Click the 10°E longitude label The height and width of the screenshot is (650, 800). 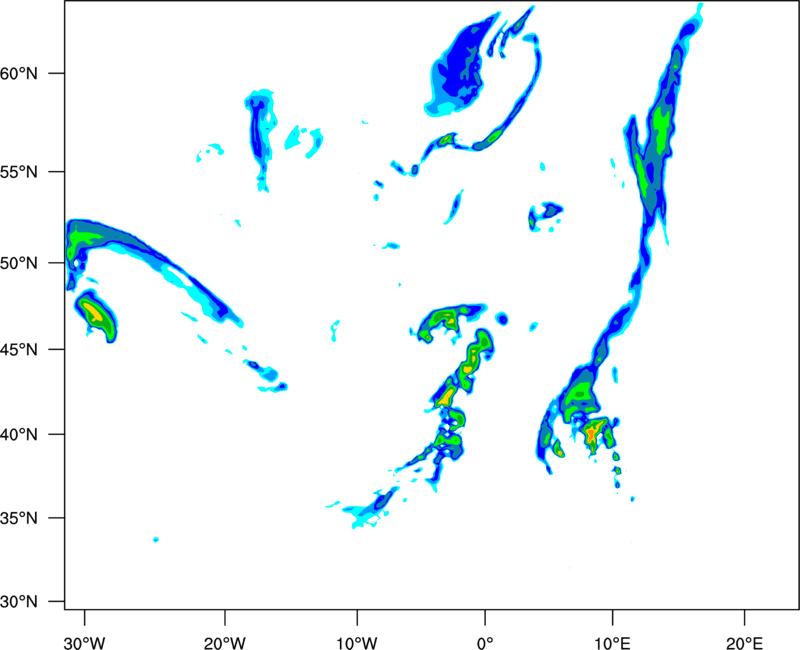(612, 643)
